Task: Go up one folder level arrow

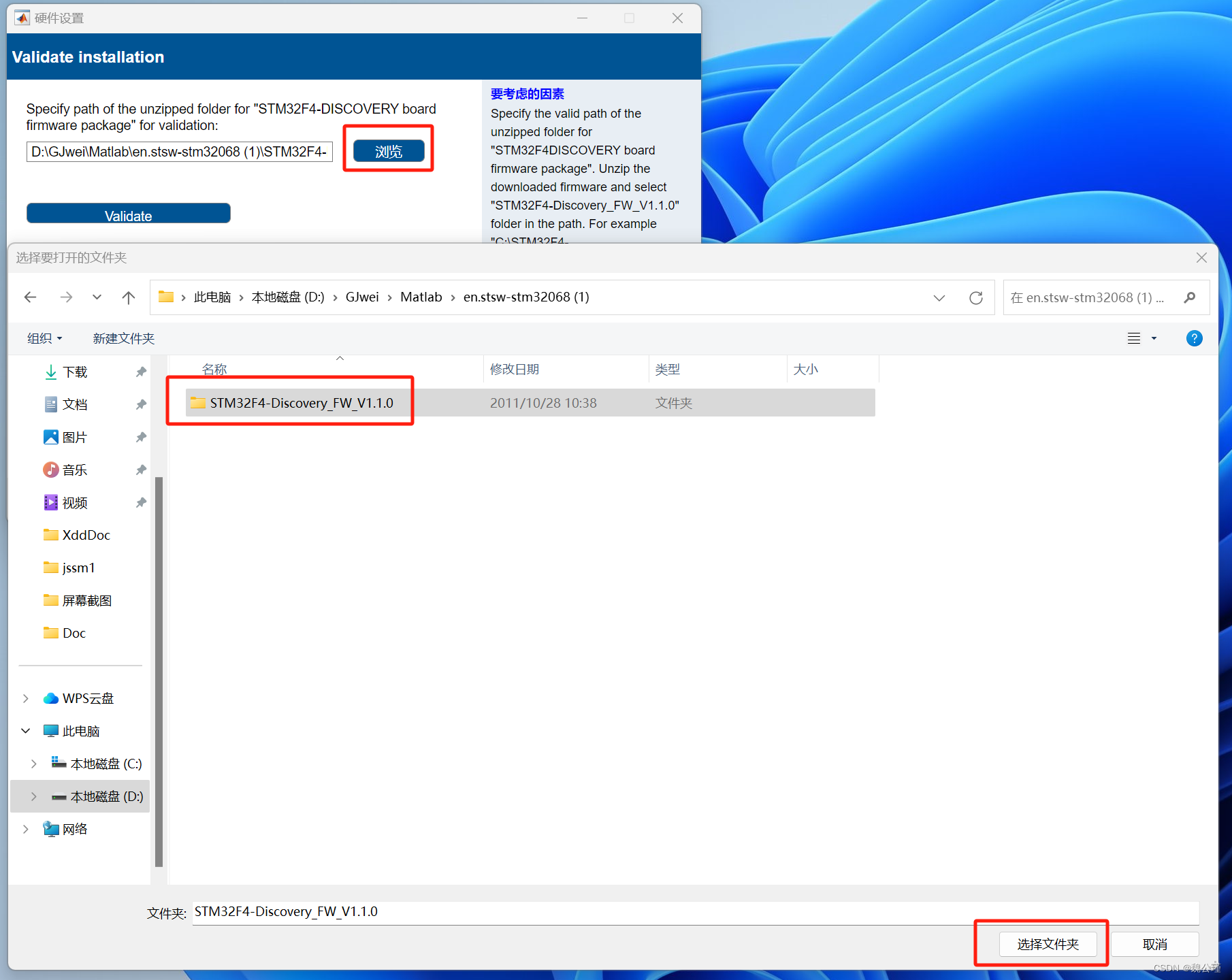Action: point(128,297)
